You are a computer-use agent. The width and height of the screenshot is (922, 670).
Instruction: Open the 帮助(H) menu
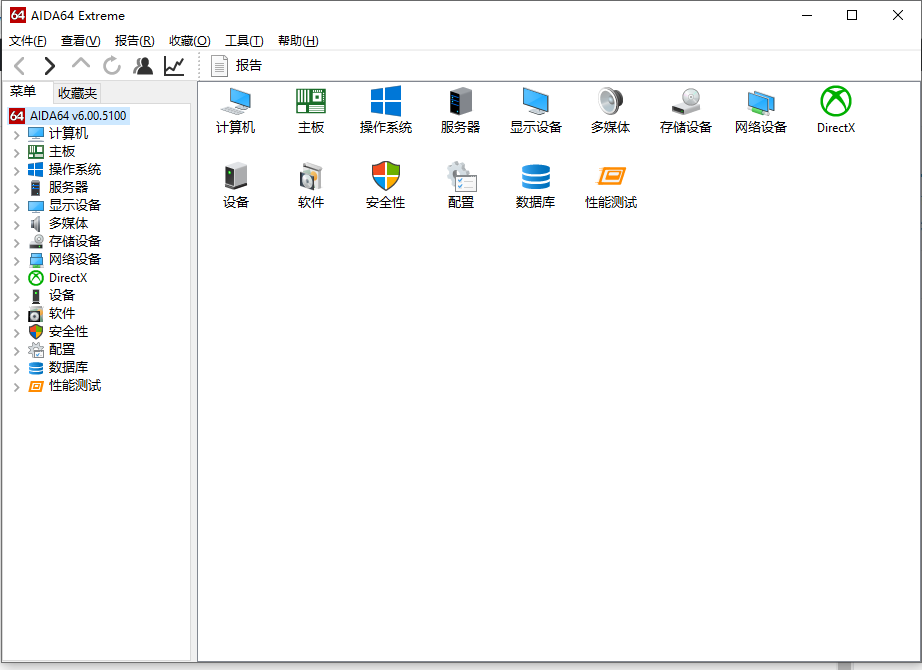pyautogui.click(x=298, y=41)
